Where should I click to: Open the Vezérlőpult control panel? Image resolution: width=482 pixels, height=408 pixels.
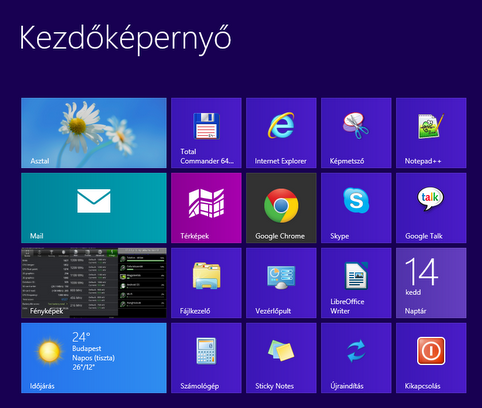pyautogui.click(x=281, y=283)
